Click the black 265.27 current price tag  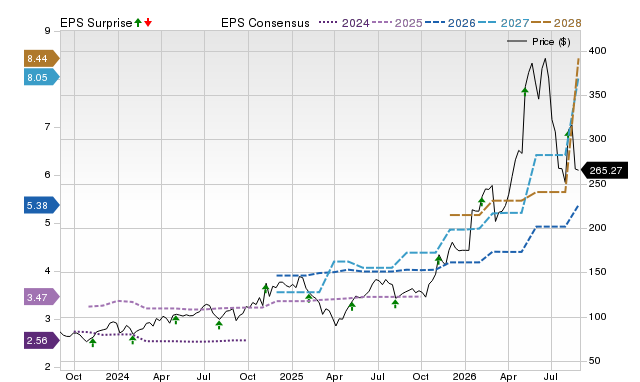(604, 171)
